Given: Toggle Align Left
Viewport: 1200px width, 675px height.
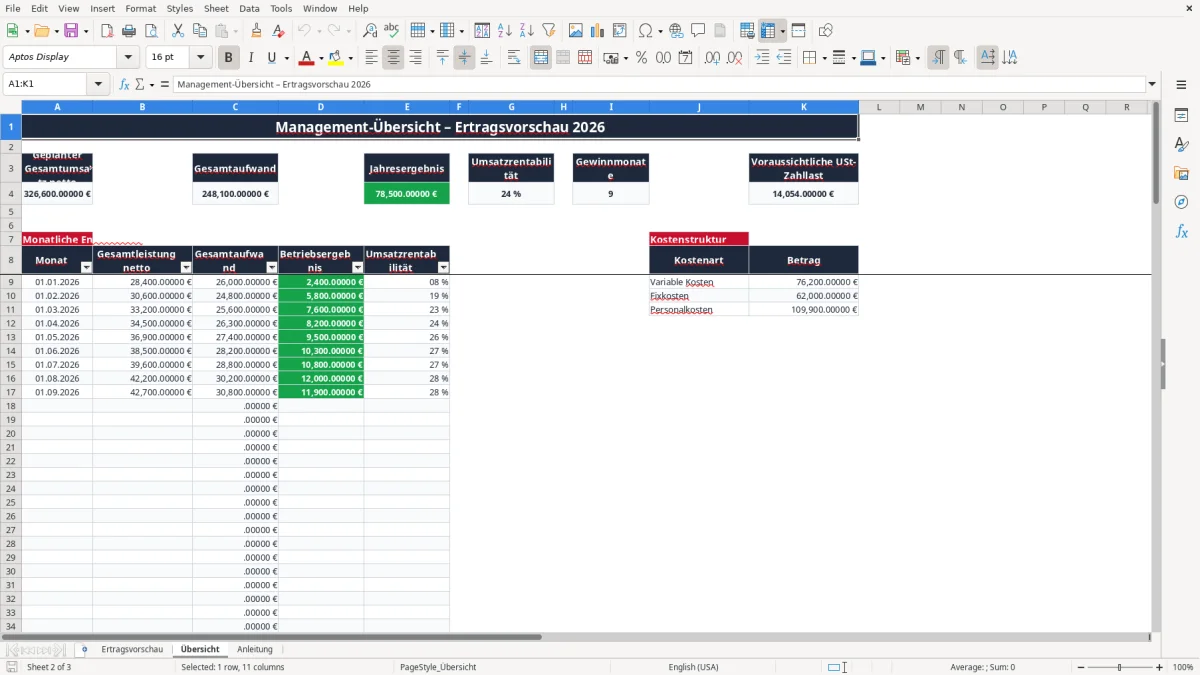Looking at the screenshot, I should tap(371, 58).
